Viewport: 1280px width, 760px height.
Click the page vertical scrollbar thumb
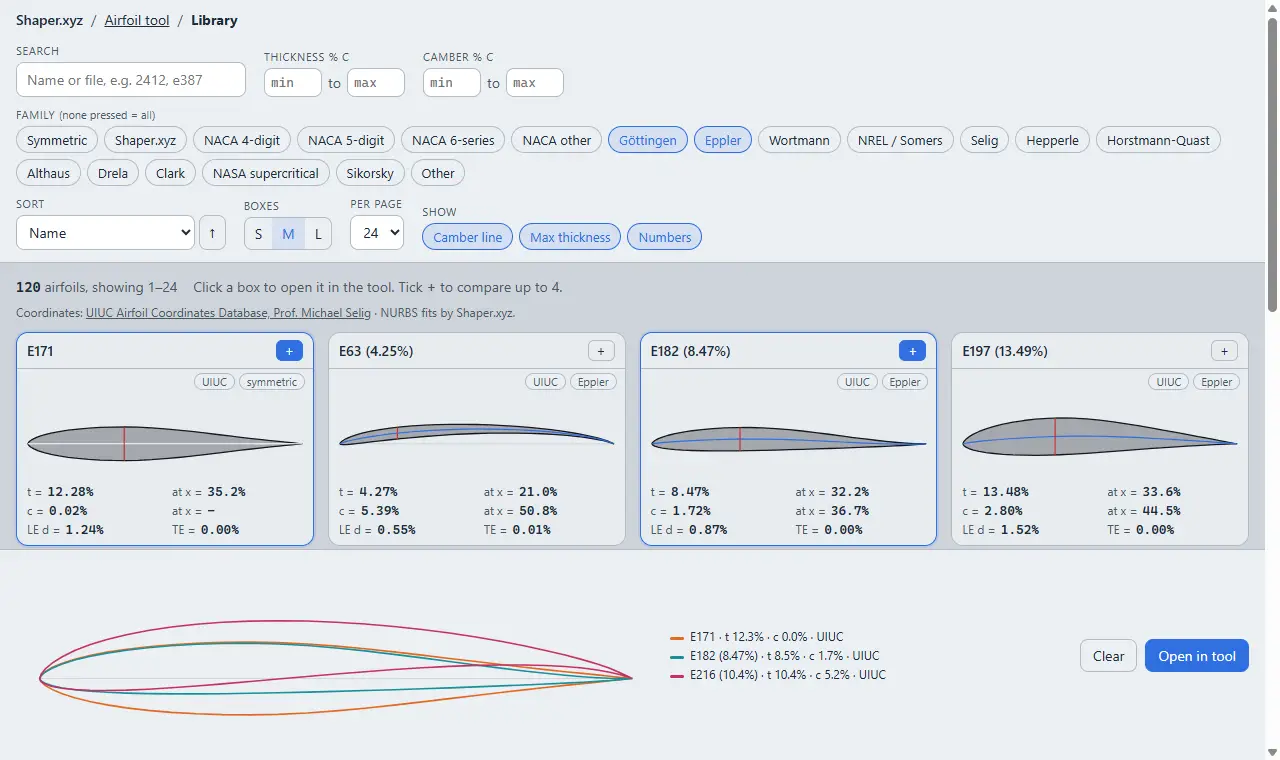(x=1272, y=165)
